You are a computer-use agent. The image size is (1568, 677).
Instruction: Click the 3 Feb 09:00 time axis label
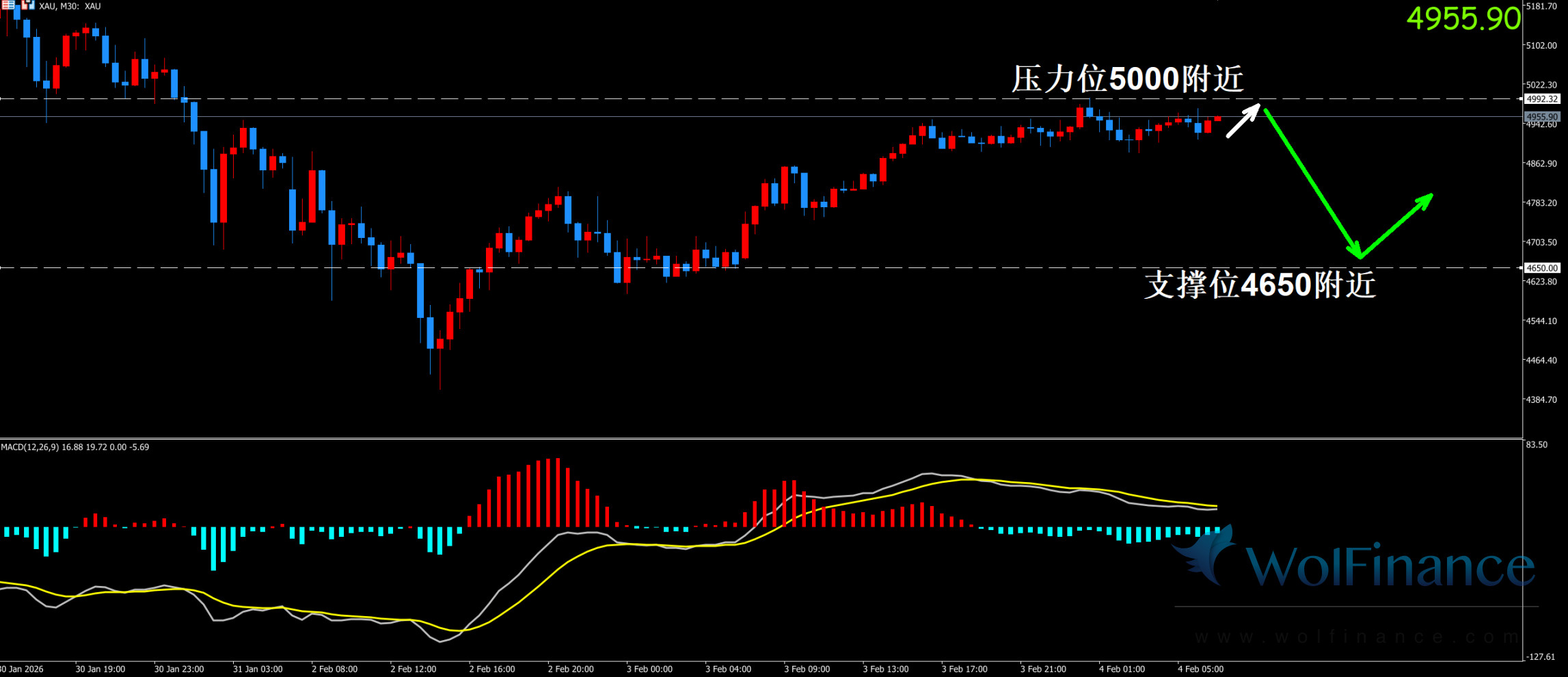point(807,669)
